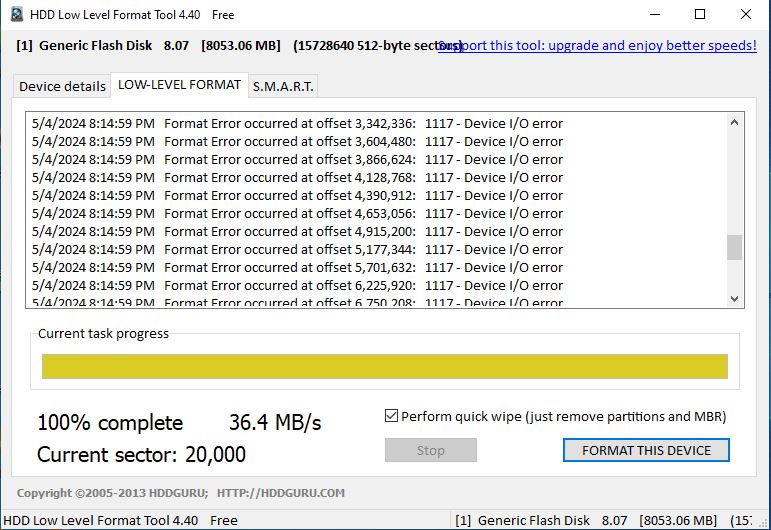This screenshot has width=771, height=530.
Task: Click the Stop button
Action: (431, 450)
